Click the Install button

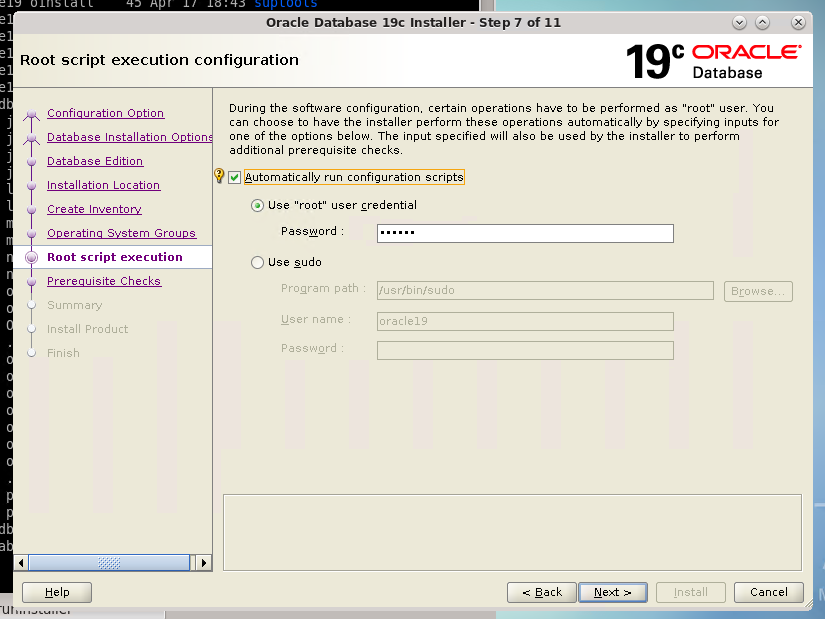[690, 592]
